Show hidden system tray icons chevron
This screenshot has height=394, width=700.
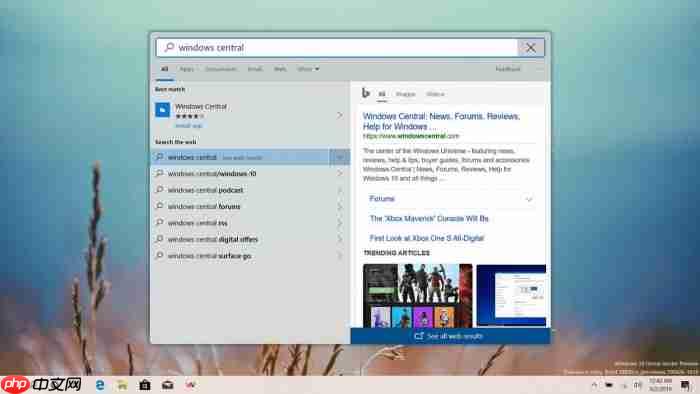tap(594, 385)
